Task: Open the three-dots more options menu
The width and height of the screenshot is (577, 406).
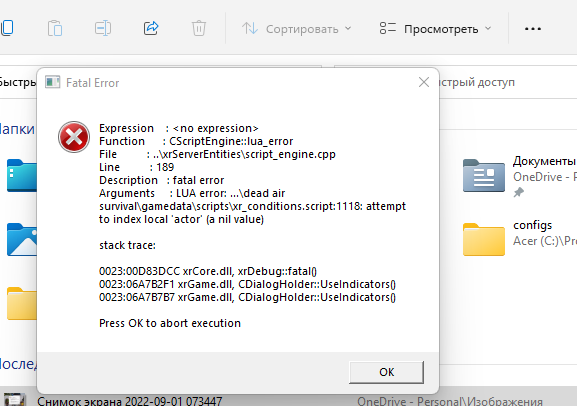Action: click(532, 29)
